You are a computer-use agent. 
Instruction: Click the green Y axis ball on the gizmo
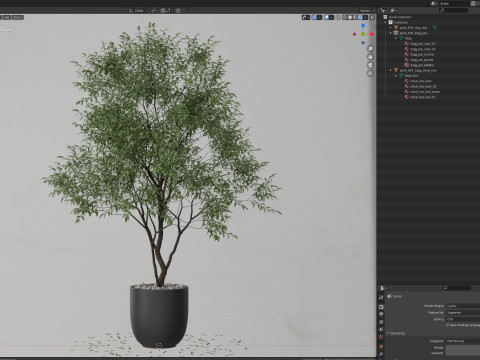363,34
